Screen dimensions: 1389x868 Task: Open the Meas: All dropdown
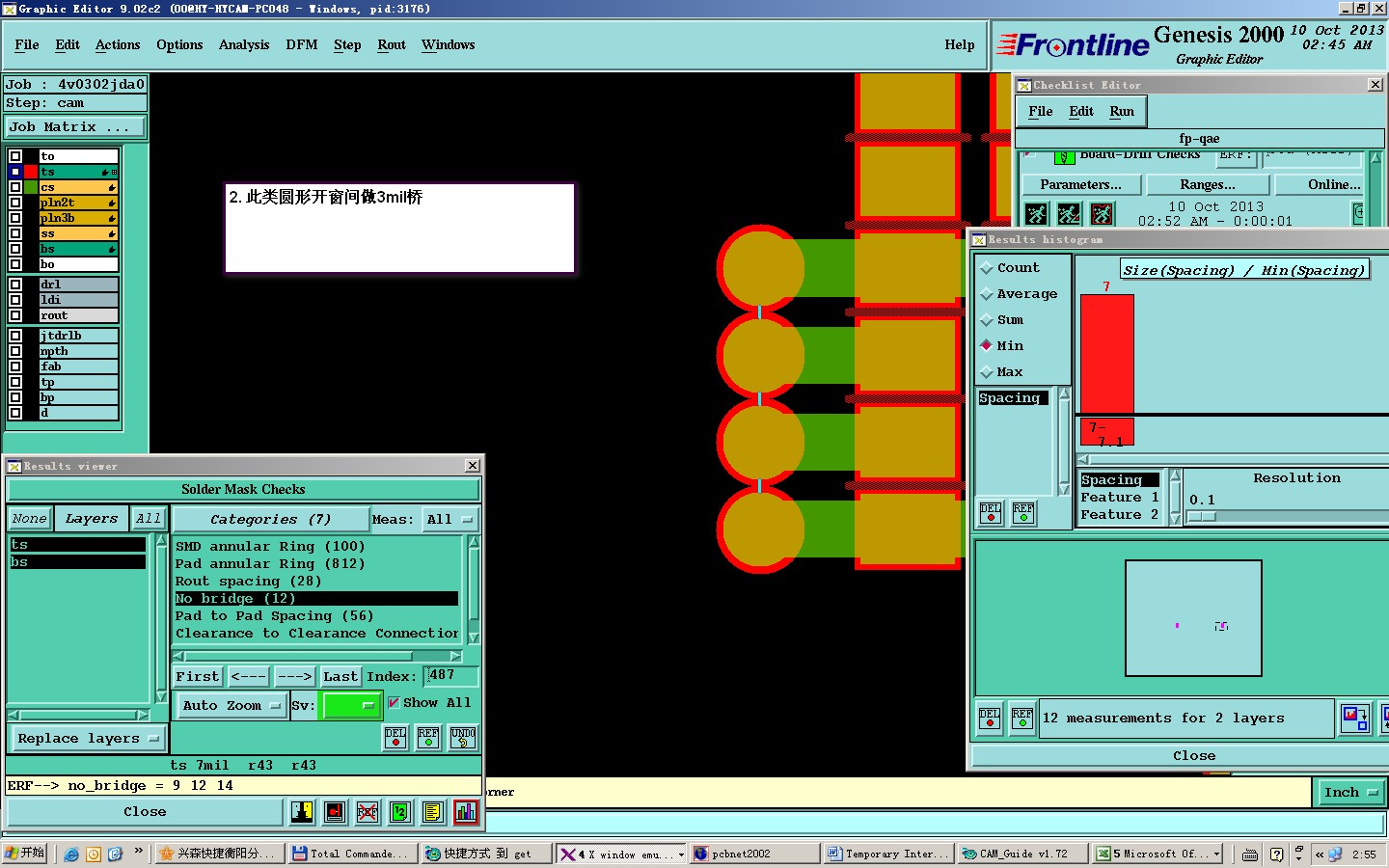pyautogui.click(x=449, y=520)
